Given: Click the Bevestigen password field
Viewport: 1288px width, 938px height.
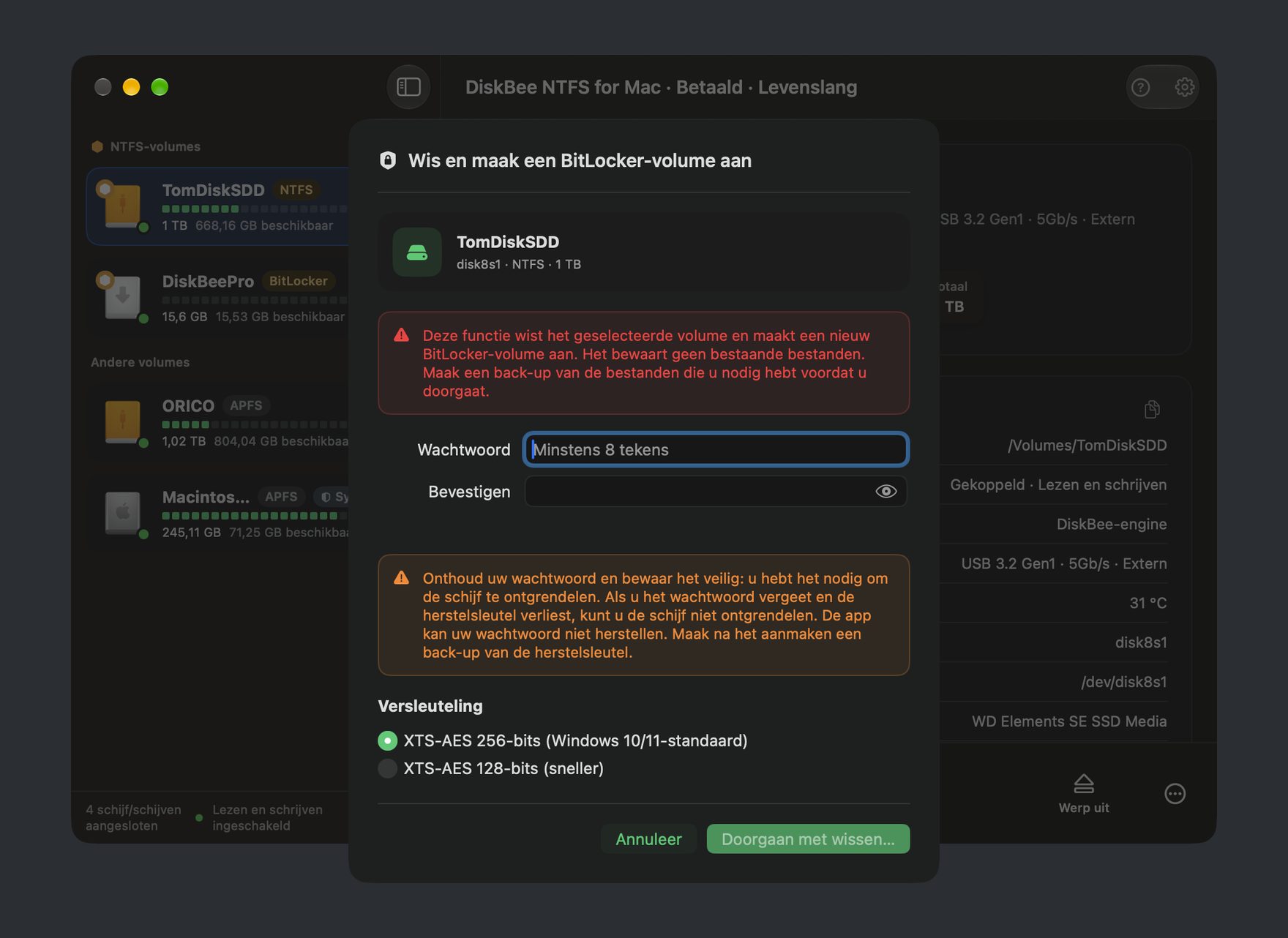Looking at the screenshot, I should tap(716, 492).
